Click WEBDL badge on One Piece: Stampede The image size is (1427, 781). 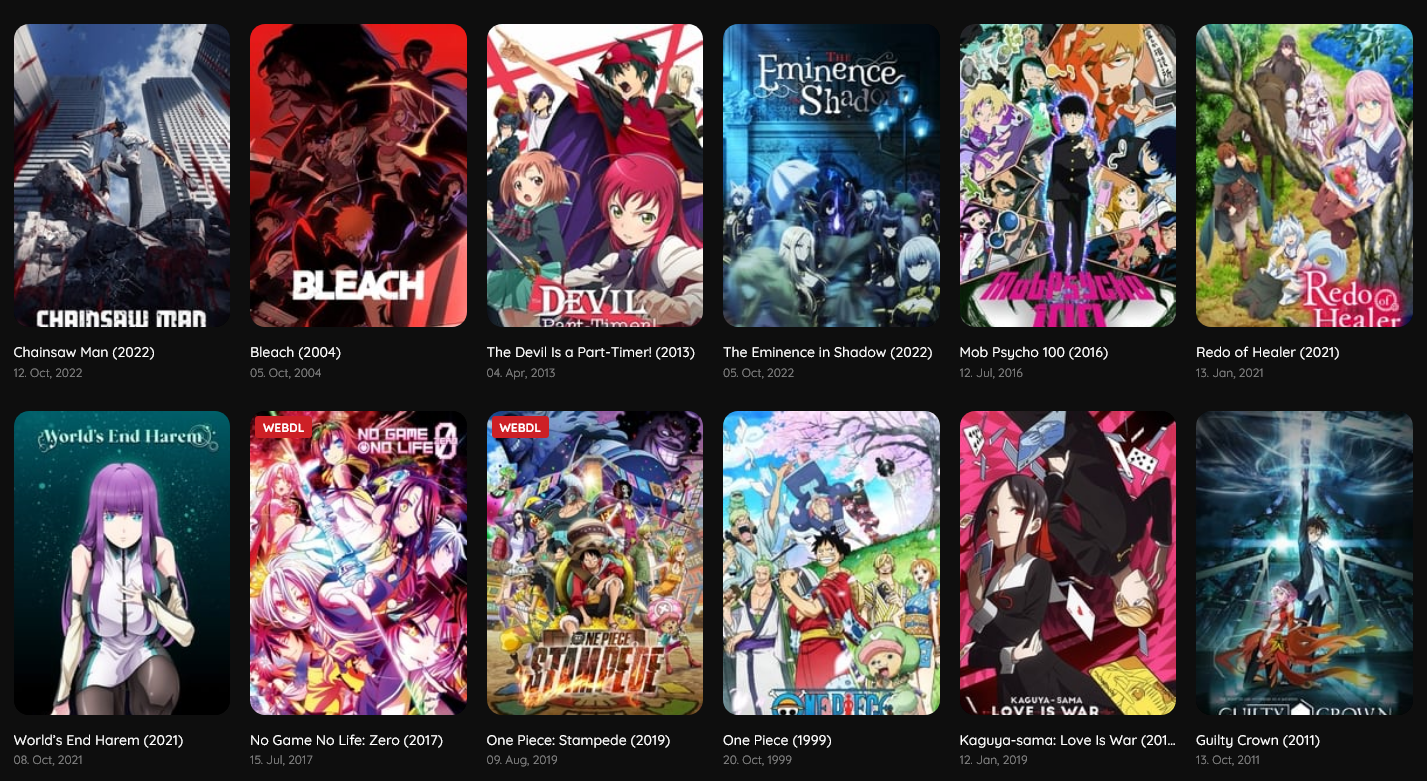click(520, 428)
